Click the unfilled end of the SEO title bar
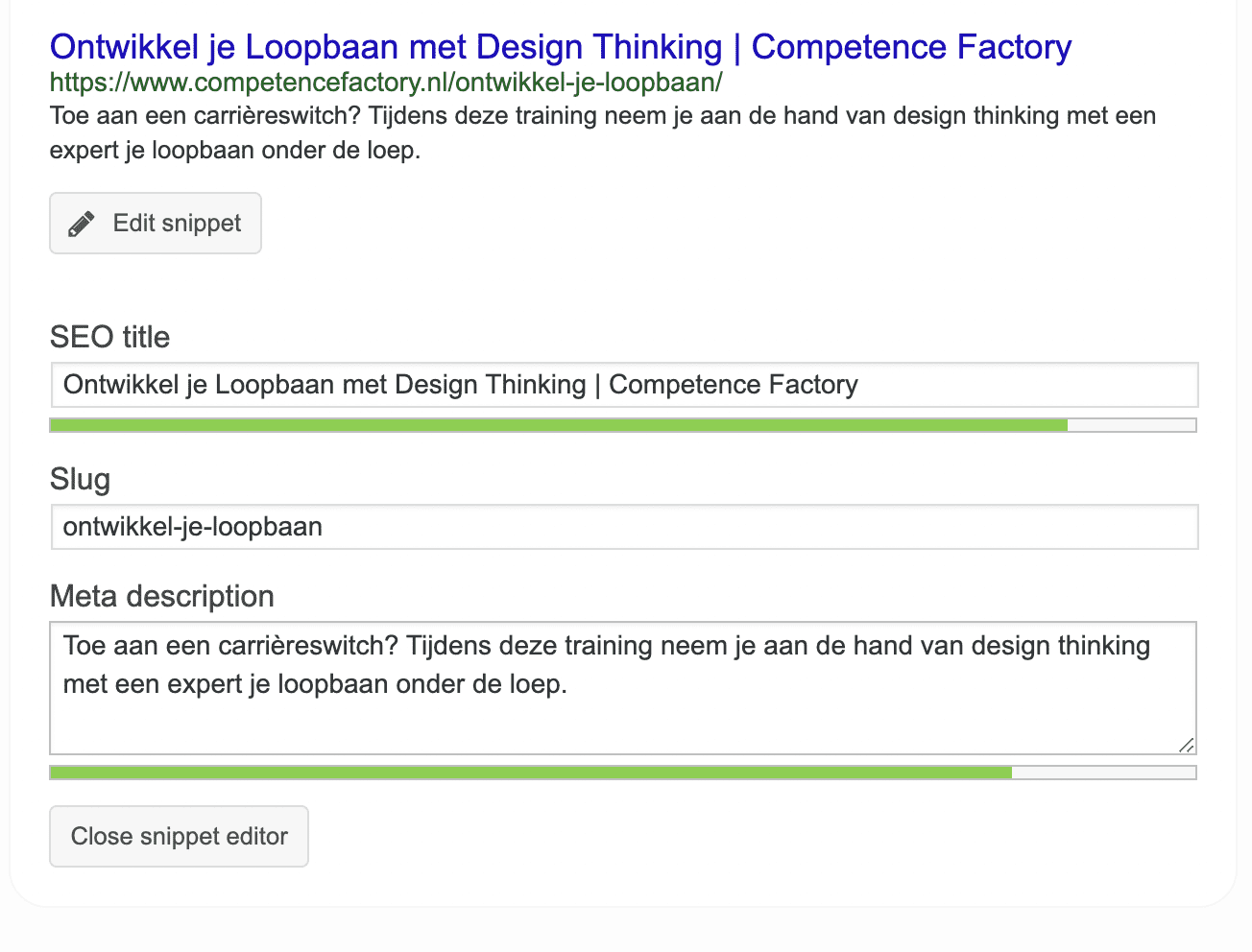 click(x=1132, y=425)
